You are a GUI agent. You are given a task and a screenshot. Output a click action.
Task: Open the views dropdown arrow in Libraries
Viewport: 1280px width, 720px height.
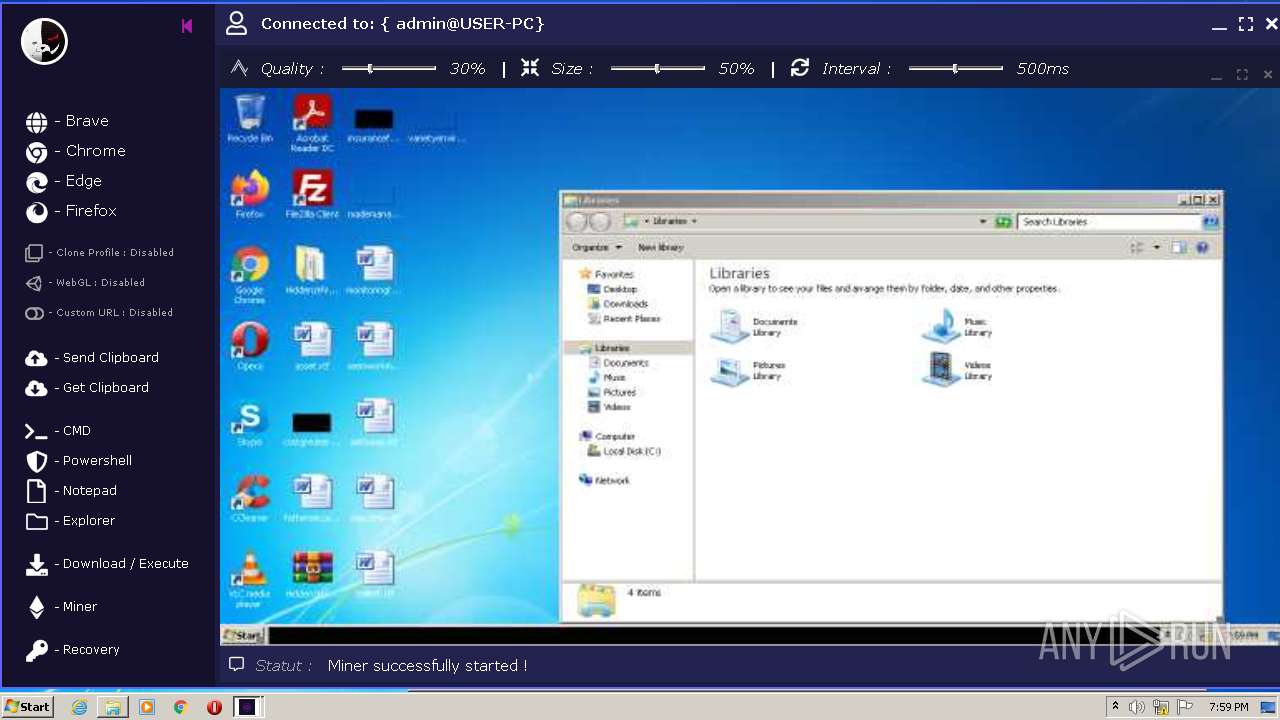1157,247
